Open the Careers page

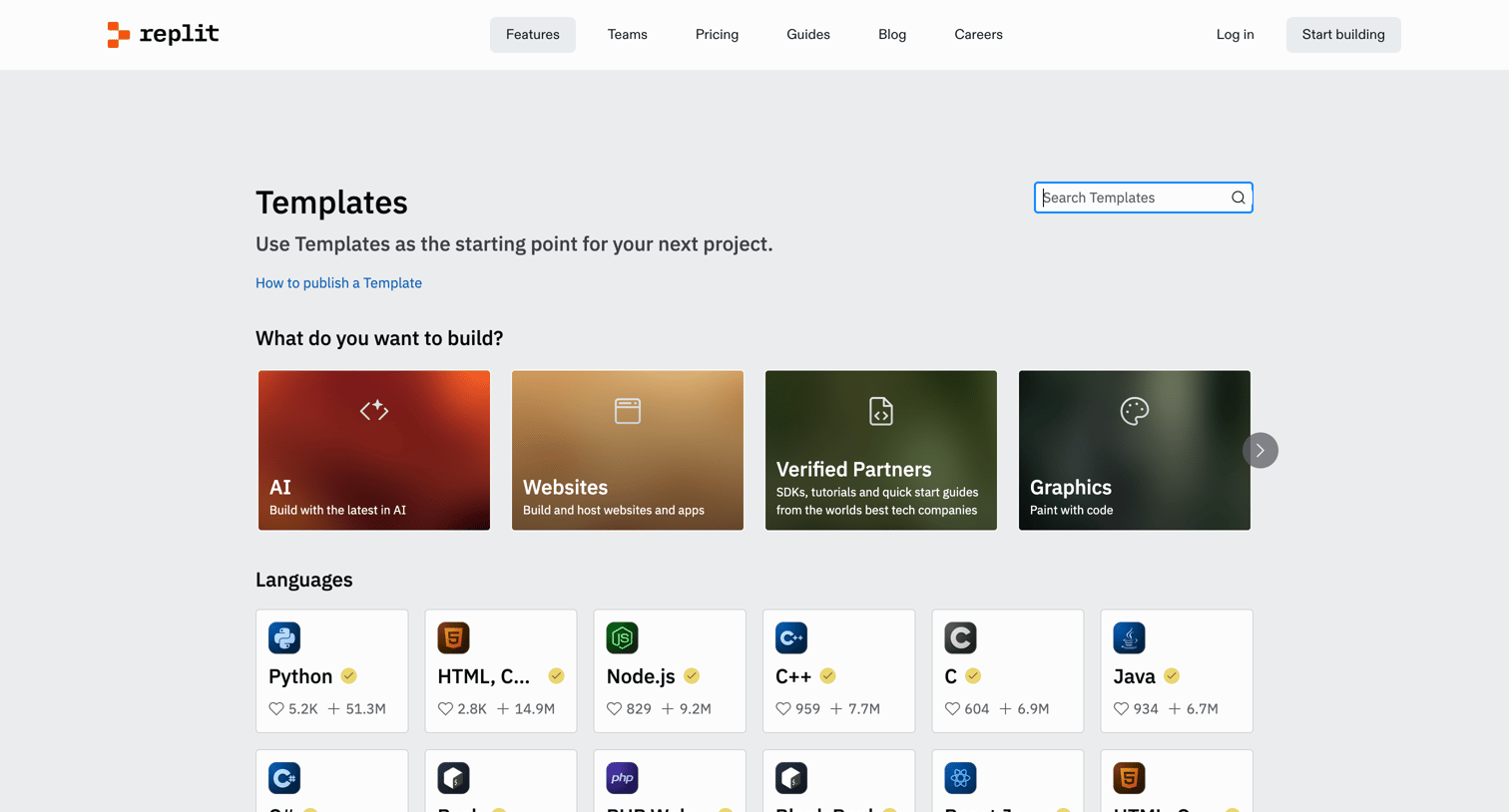pyautogui.click(x=978, y=35)
